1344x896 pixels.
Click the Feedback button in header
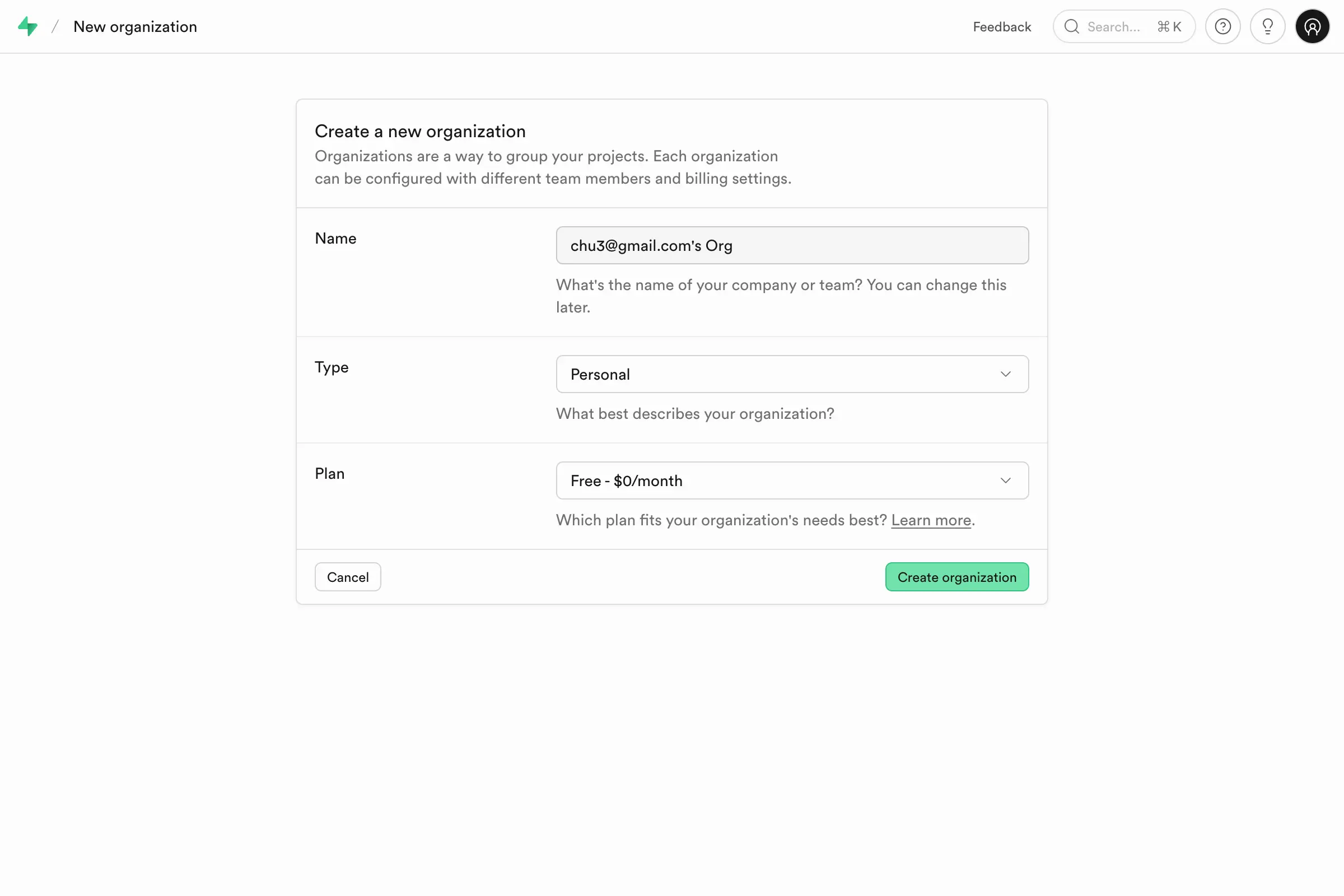pyautogui.click(x=1002, y=27)
